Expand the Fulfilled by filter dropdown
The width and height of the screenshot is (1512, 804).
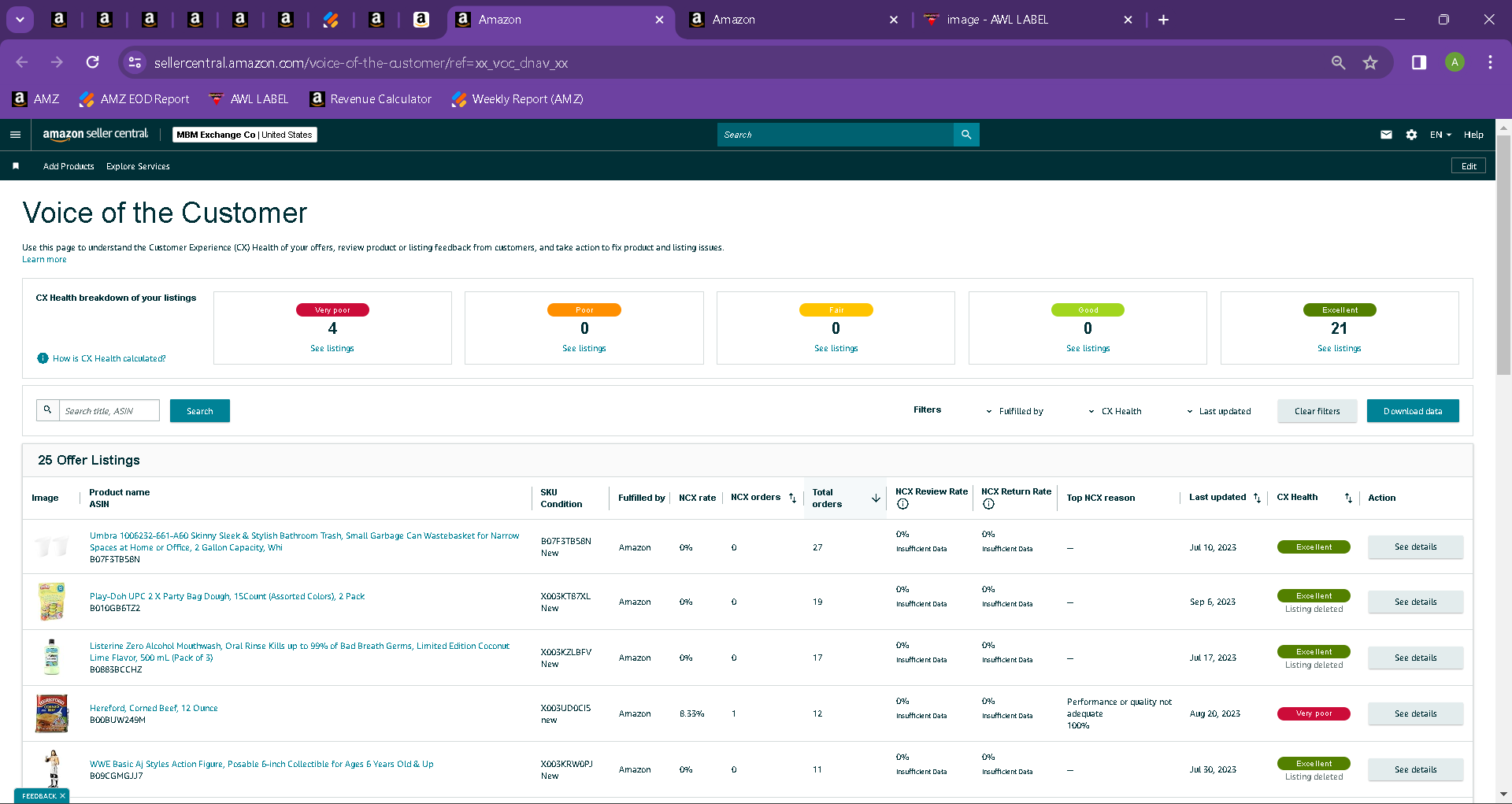click(1014, 411)
